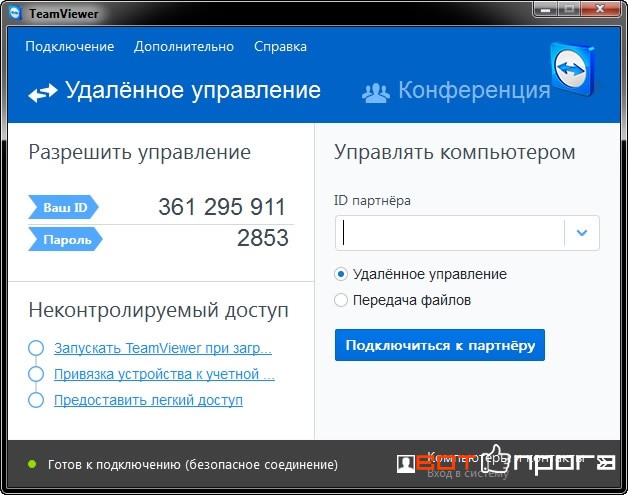The image size is (628, 495).
Task: Click the Разрешить управление heading
Action: point(139,153)
